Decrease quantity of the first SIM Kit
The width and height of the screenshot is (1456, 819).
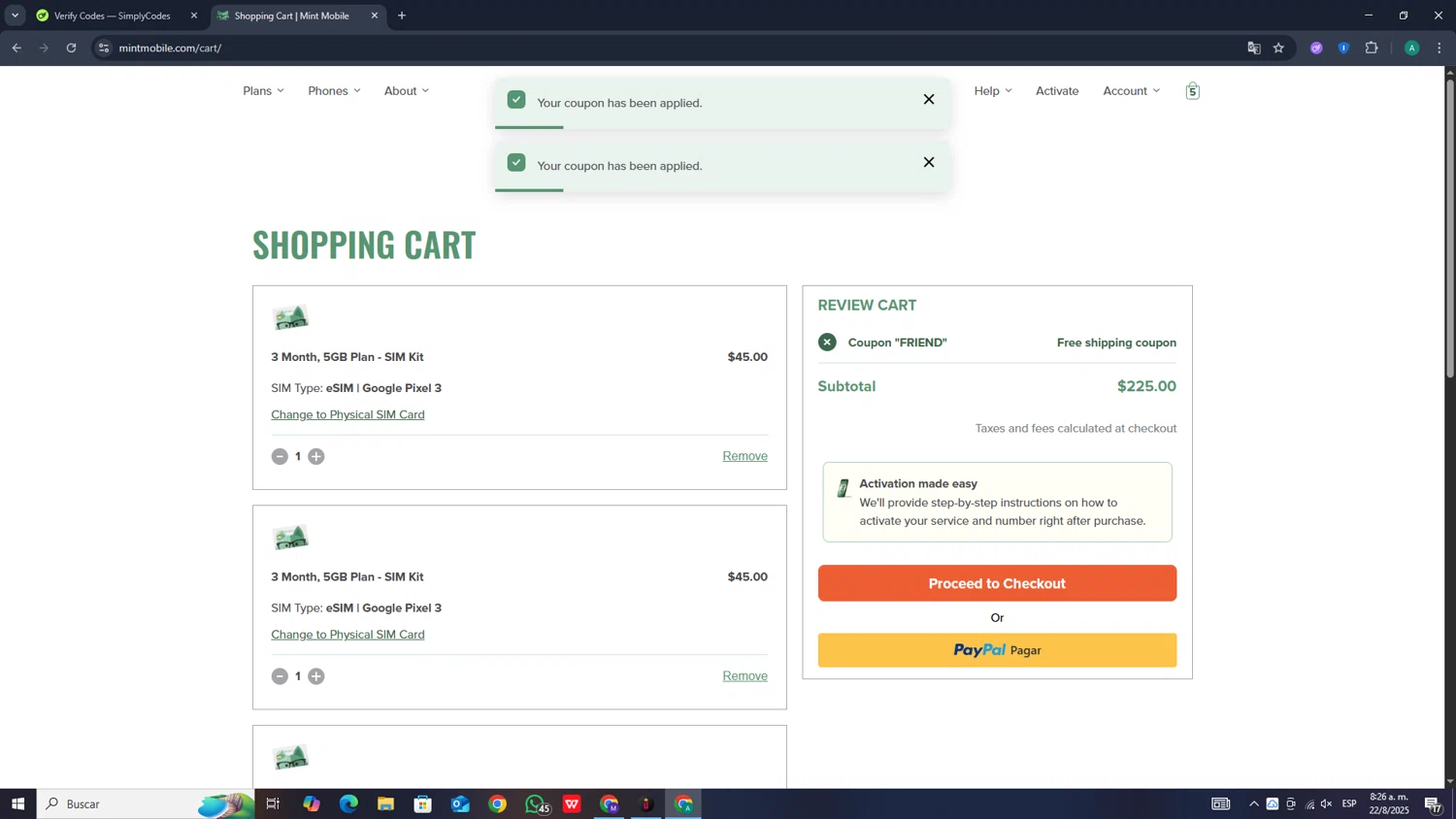(x=280, y=456)
